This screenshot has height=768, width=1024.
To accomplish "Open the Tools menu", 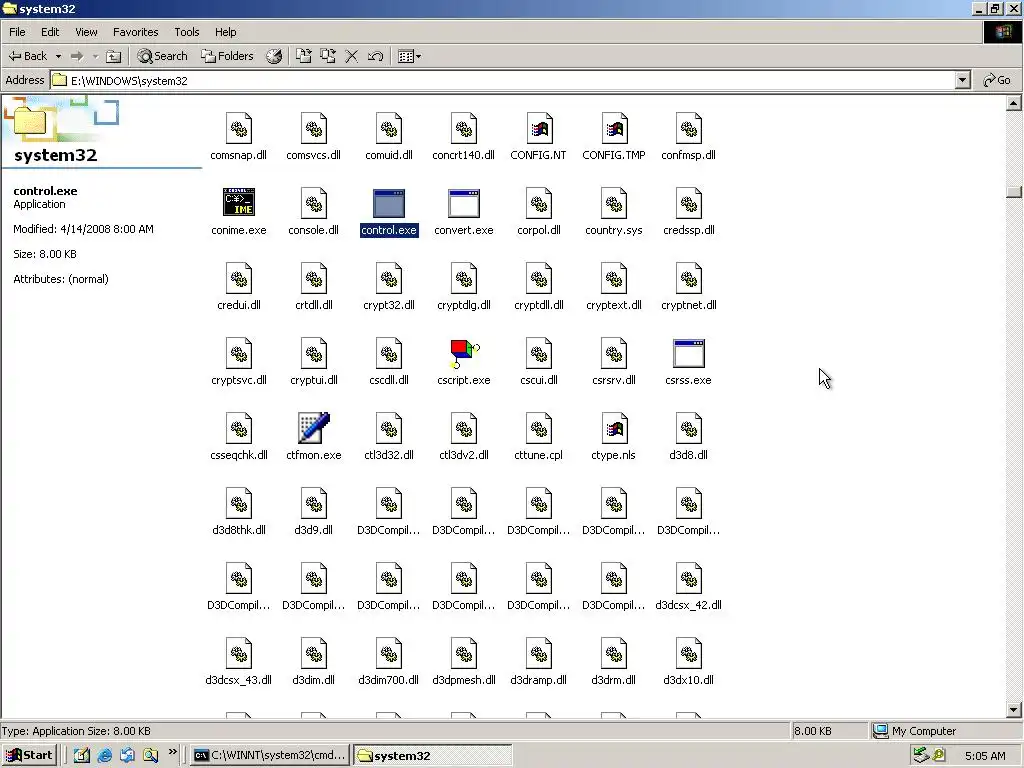I will [x=187, y=32].
